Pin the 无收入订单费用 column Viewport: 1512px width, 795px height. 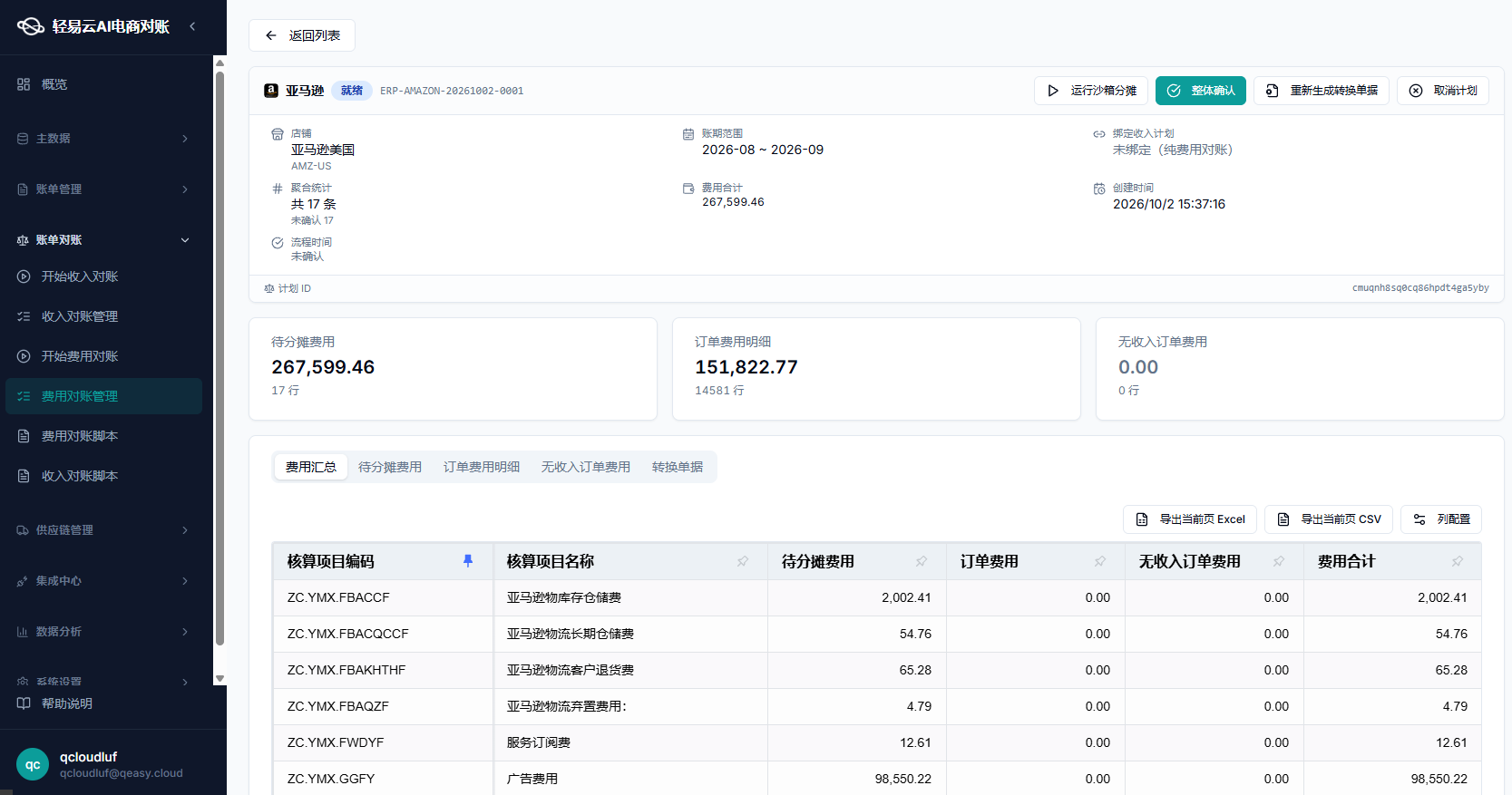(x=1279, y=561)
